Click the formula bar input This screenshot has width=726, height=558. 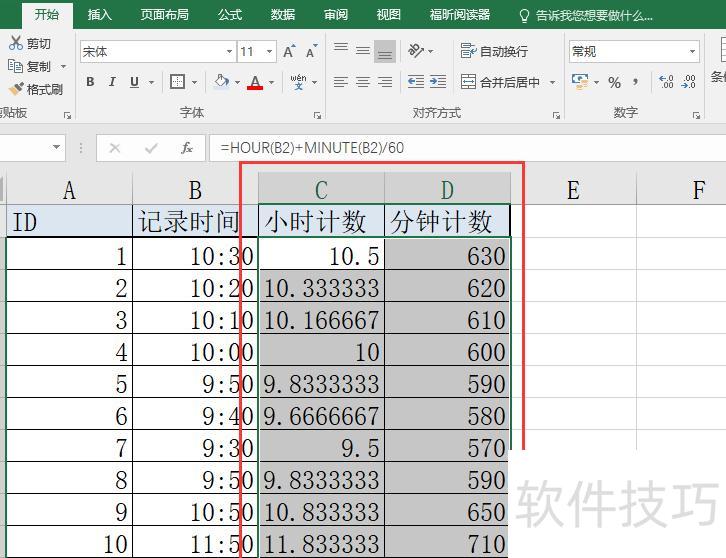pos(468,148)
